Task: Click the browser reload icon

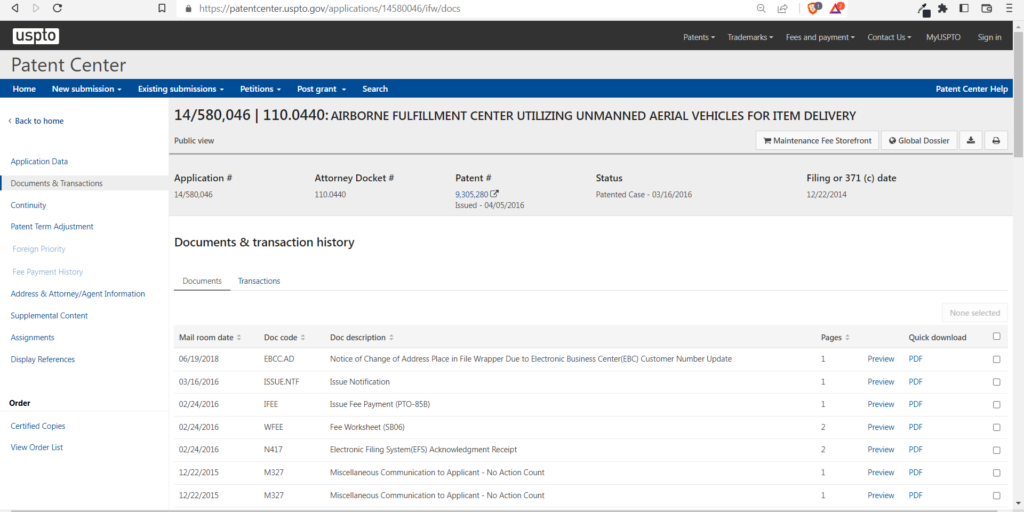Action: coord(57,8)
